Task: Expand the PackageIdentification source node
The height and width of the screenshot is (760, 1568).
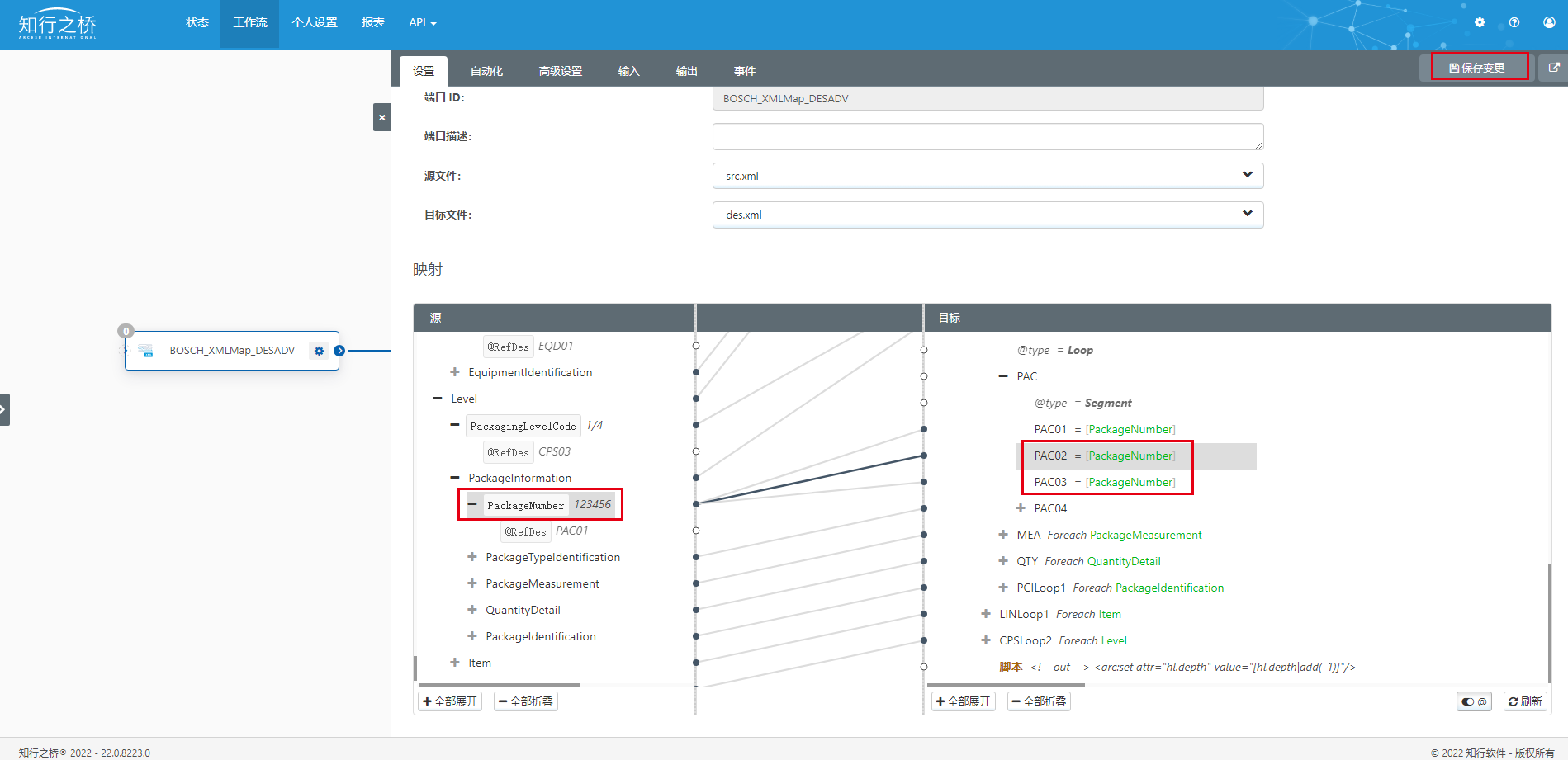Action: point(472,636)
